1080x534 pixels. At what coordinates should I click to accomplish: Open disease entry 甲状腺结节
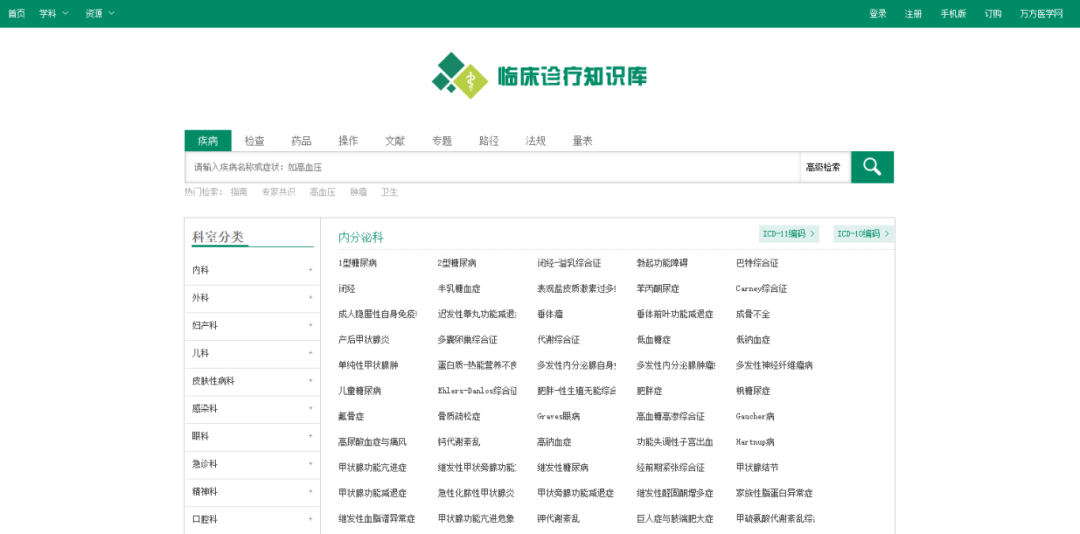tap(757, 467)
